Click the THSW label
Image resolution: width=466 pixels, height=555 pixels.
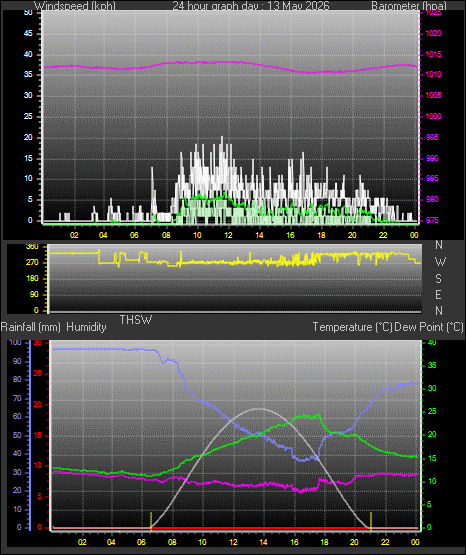tap(136, 320)
